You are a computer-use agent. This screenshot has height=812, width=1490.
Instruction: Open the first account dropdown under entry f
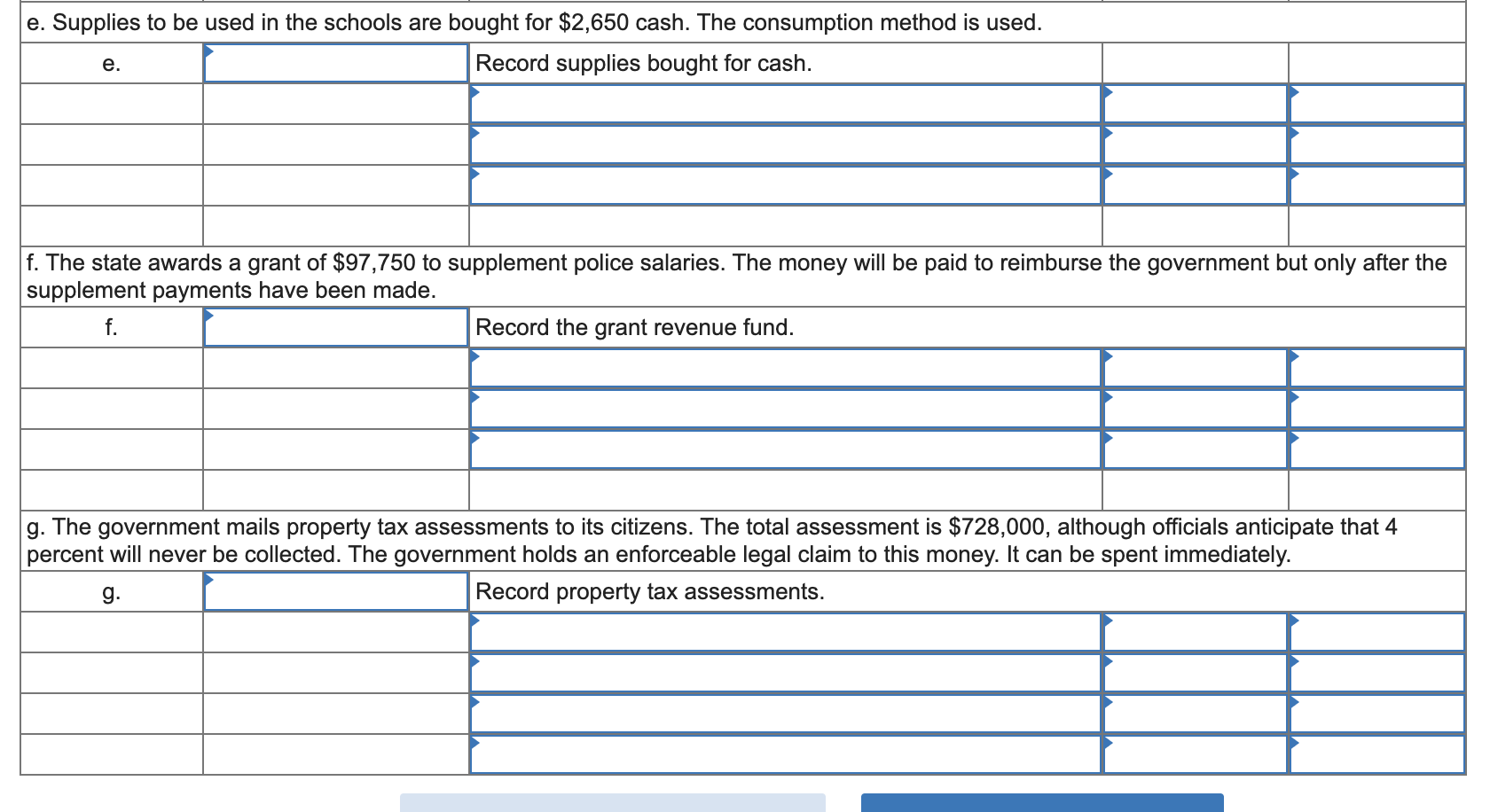point(786,367)
